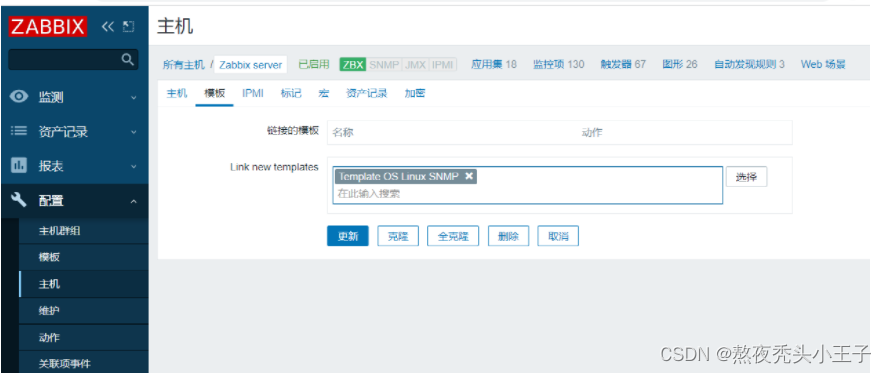The height and width of the screenshot is (374, 886).
Task: Click the 更新 button
Action: click(348, 236)
